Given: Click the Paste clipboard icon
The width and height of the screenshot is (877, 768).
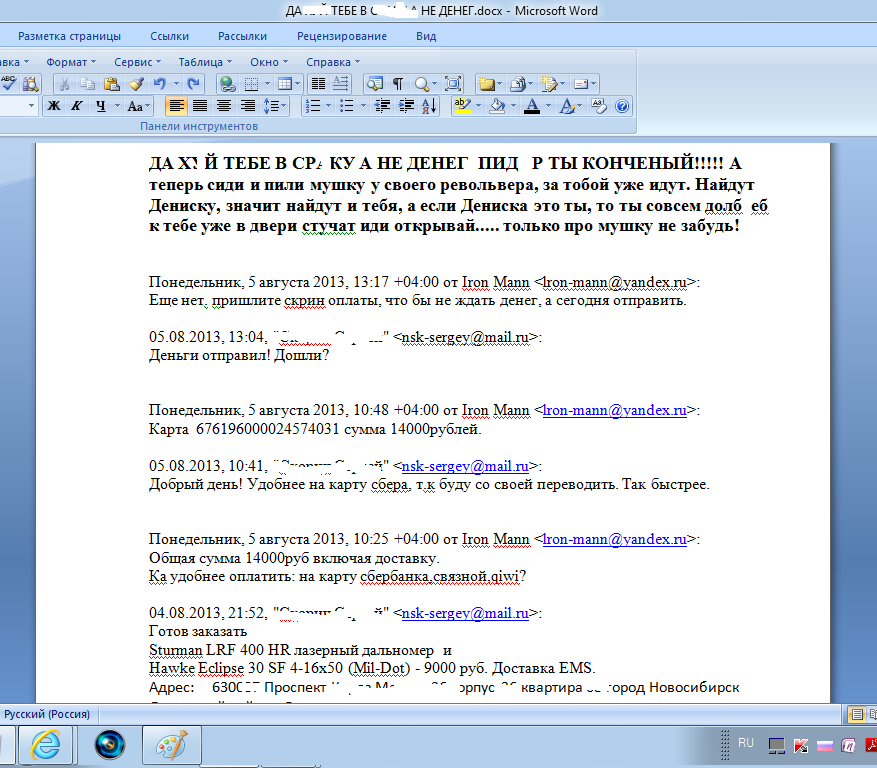Looking at the screenshot, I should tap(111, 84).
